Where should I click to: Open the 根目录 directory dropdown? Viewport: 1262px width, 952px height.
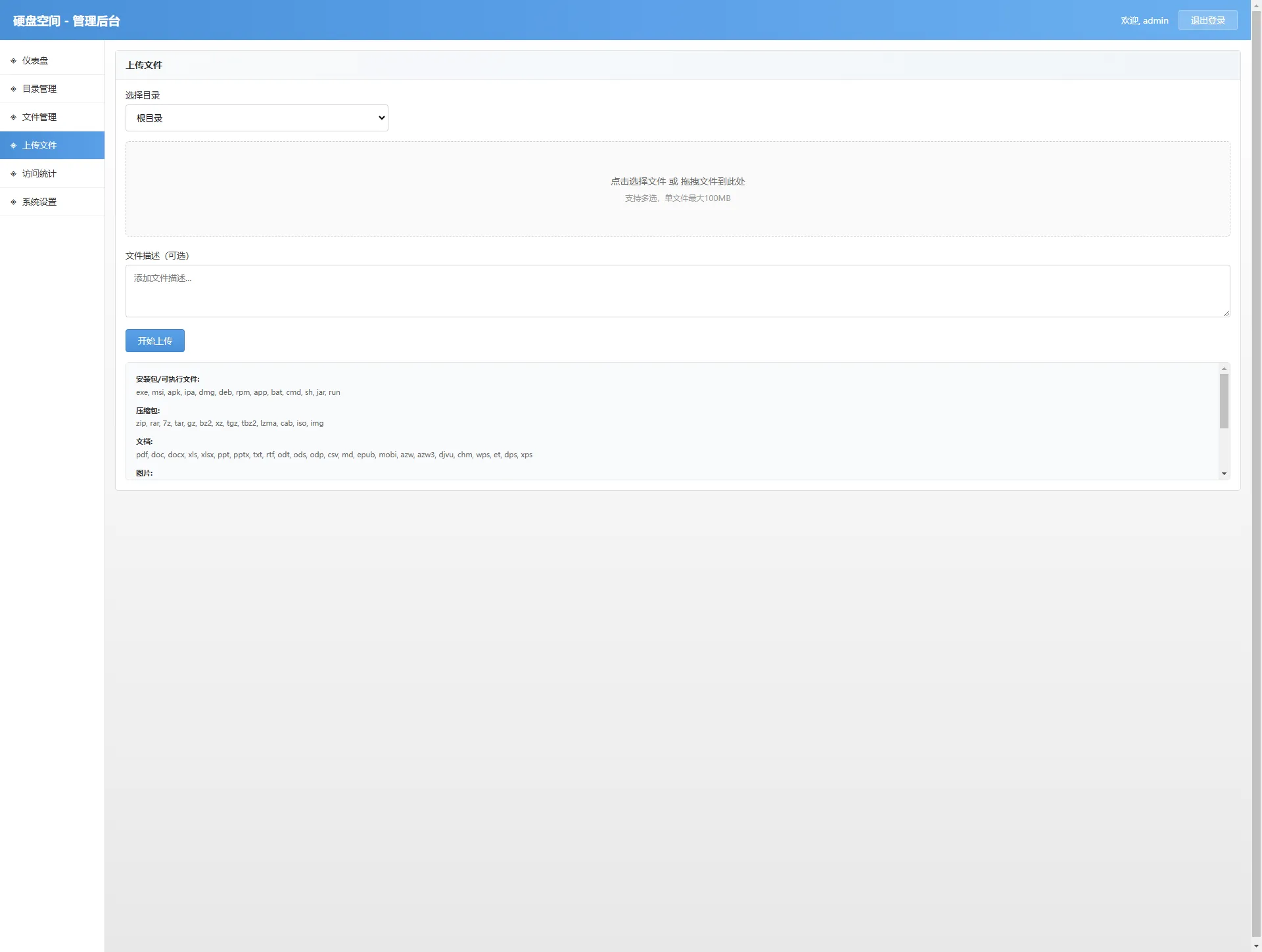tap(256, 118)
